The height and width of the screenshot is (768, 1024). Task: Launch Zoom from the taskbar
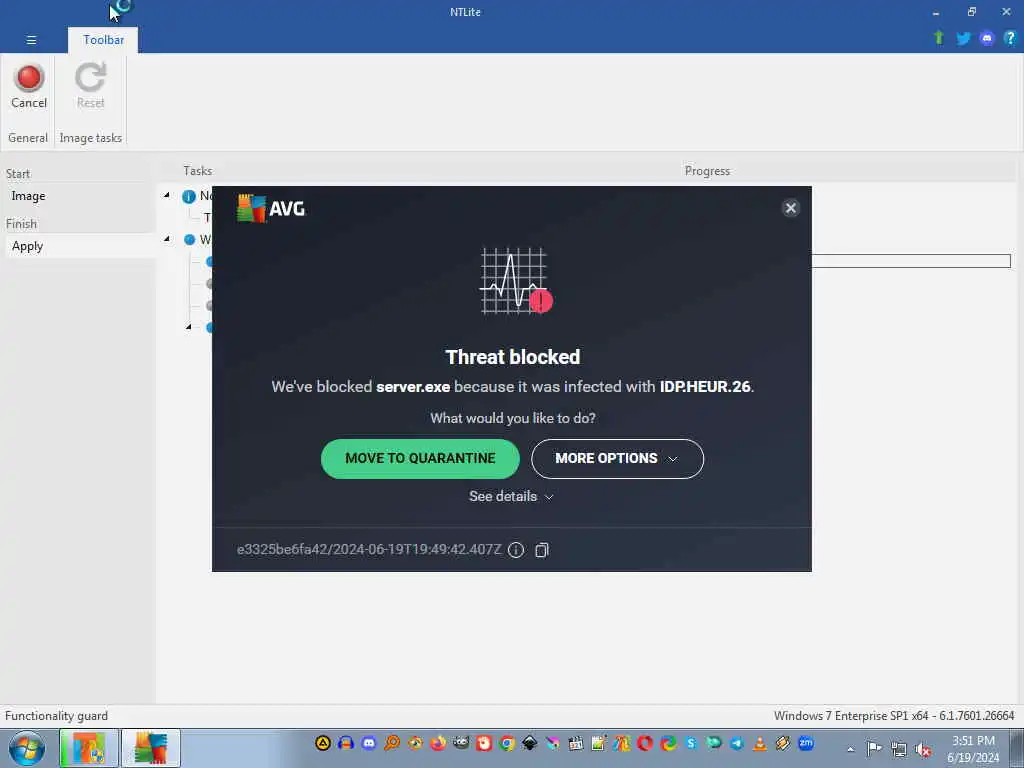click(x=806, y=743)
